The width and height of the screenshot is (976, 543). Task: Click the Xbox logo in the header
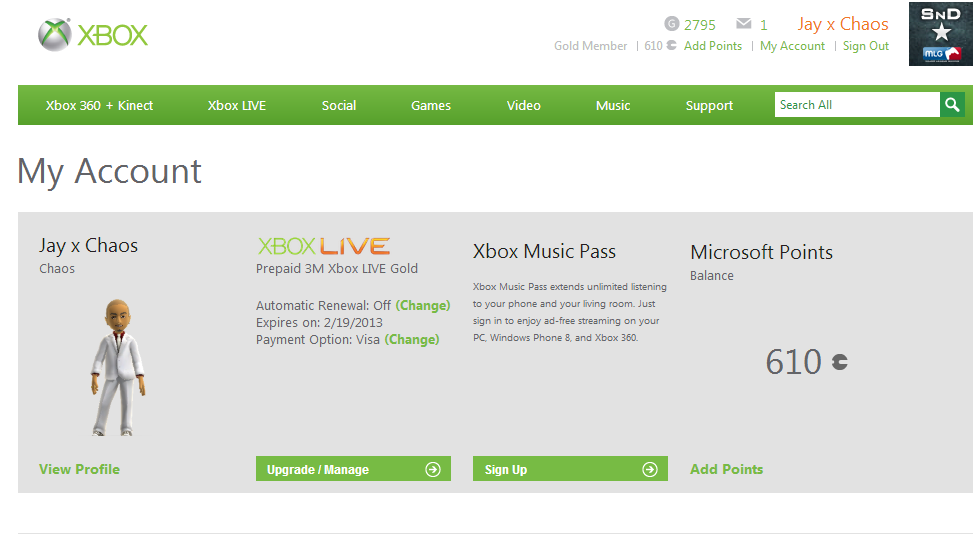pyautogui.click(x=93, y=35)
